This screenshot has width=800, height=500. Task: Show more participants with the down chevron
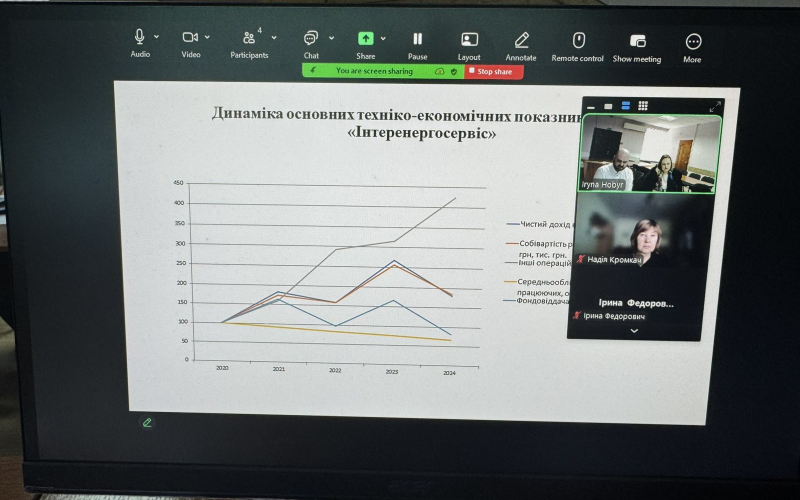(634, 331)
